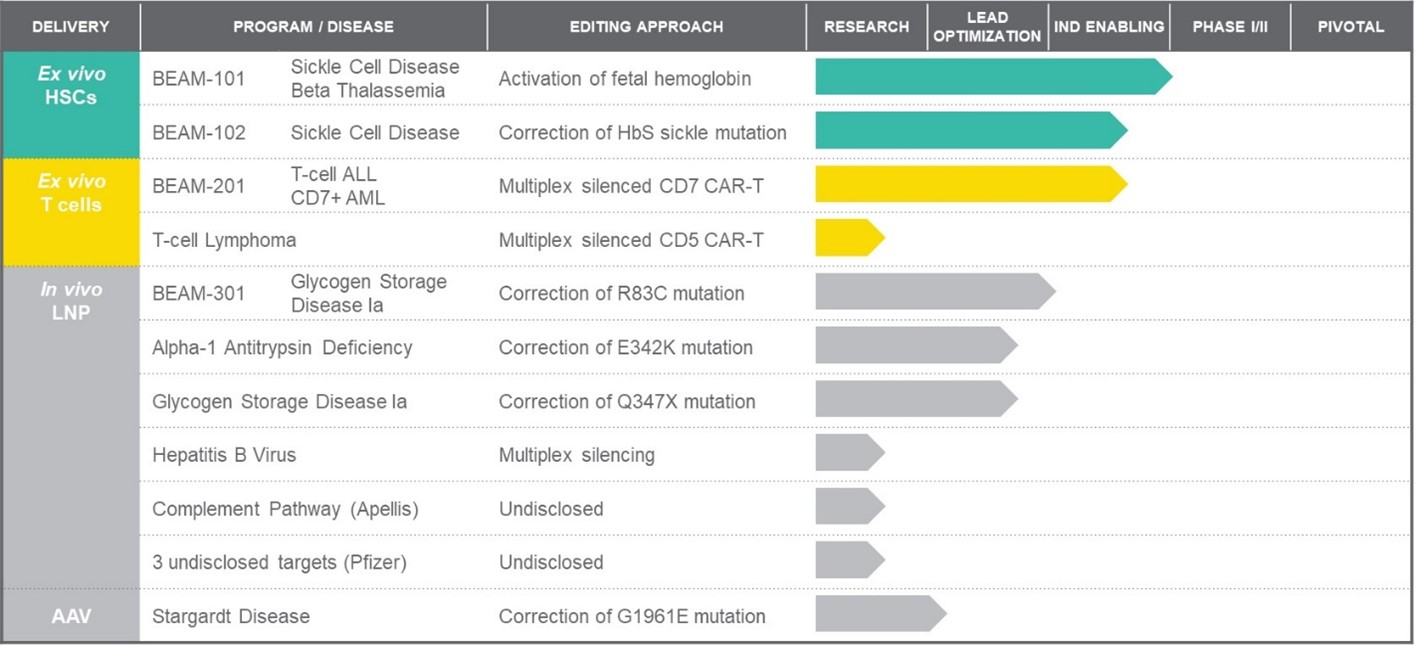
Task: Click the T-cell Lymphoma short yellow arrow
Action: point(850,238)
